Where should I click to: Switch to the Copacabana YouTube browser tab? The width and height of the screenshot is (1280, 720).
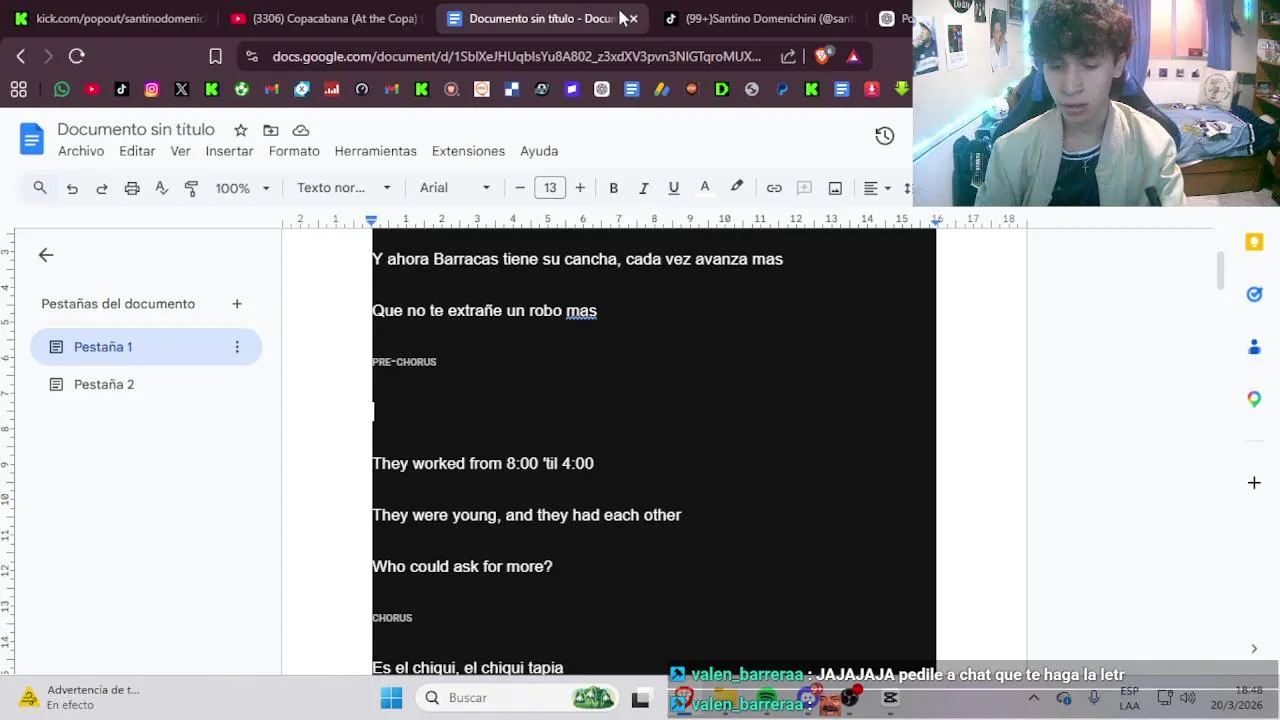pos(325,18)
